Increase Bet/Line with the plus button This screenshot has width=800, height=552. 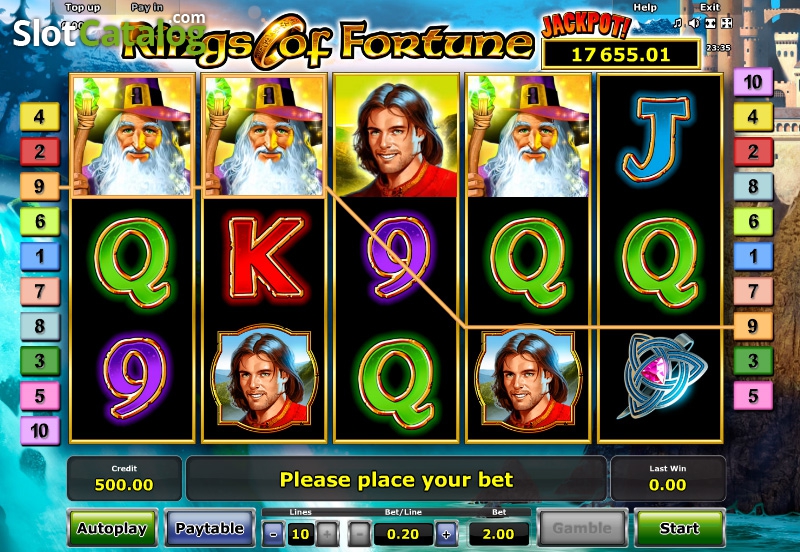pos(446,535)
